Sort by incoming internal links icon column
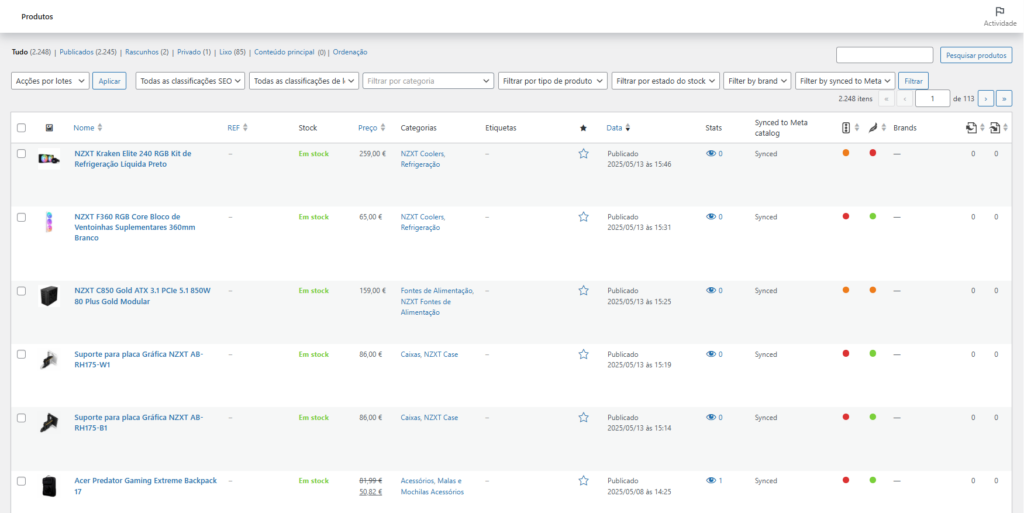This screenshot has height=513, width=1024. (995, 128)
